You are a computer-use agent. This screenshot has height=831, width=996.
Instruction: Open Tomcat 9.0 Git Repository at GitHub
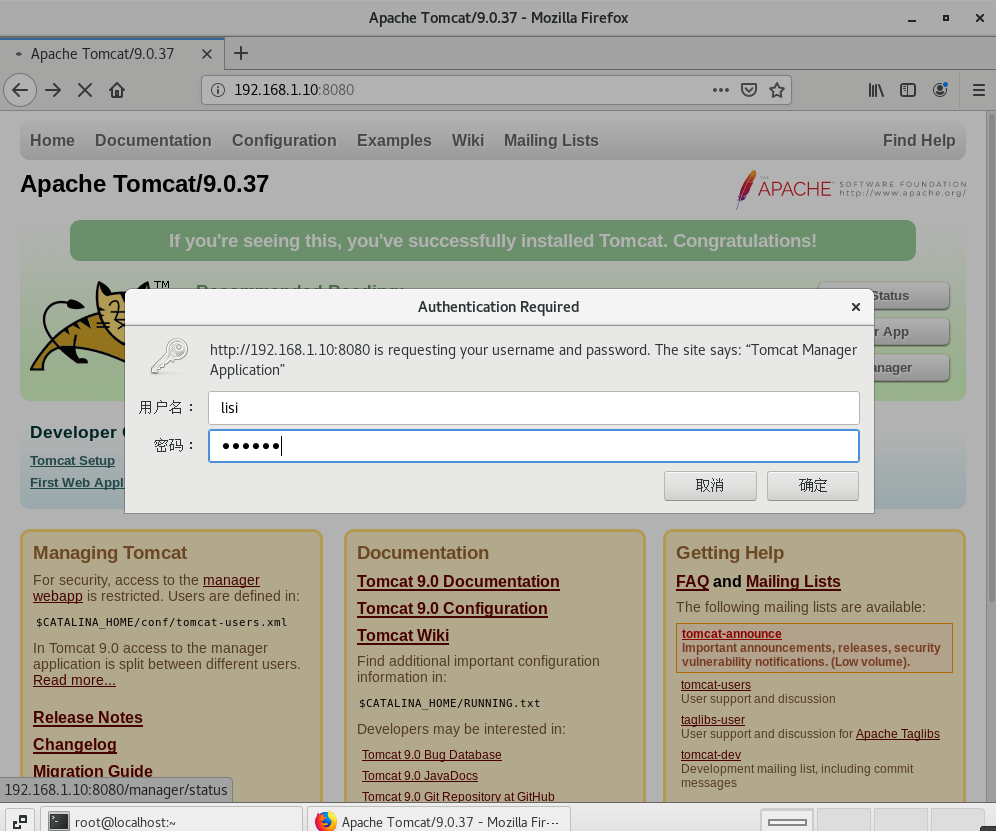[x=458, y=796]
